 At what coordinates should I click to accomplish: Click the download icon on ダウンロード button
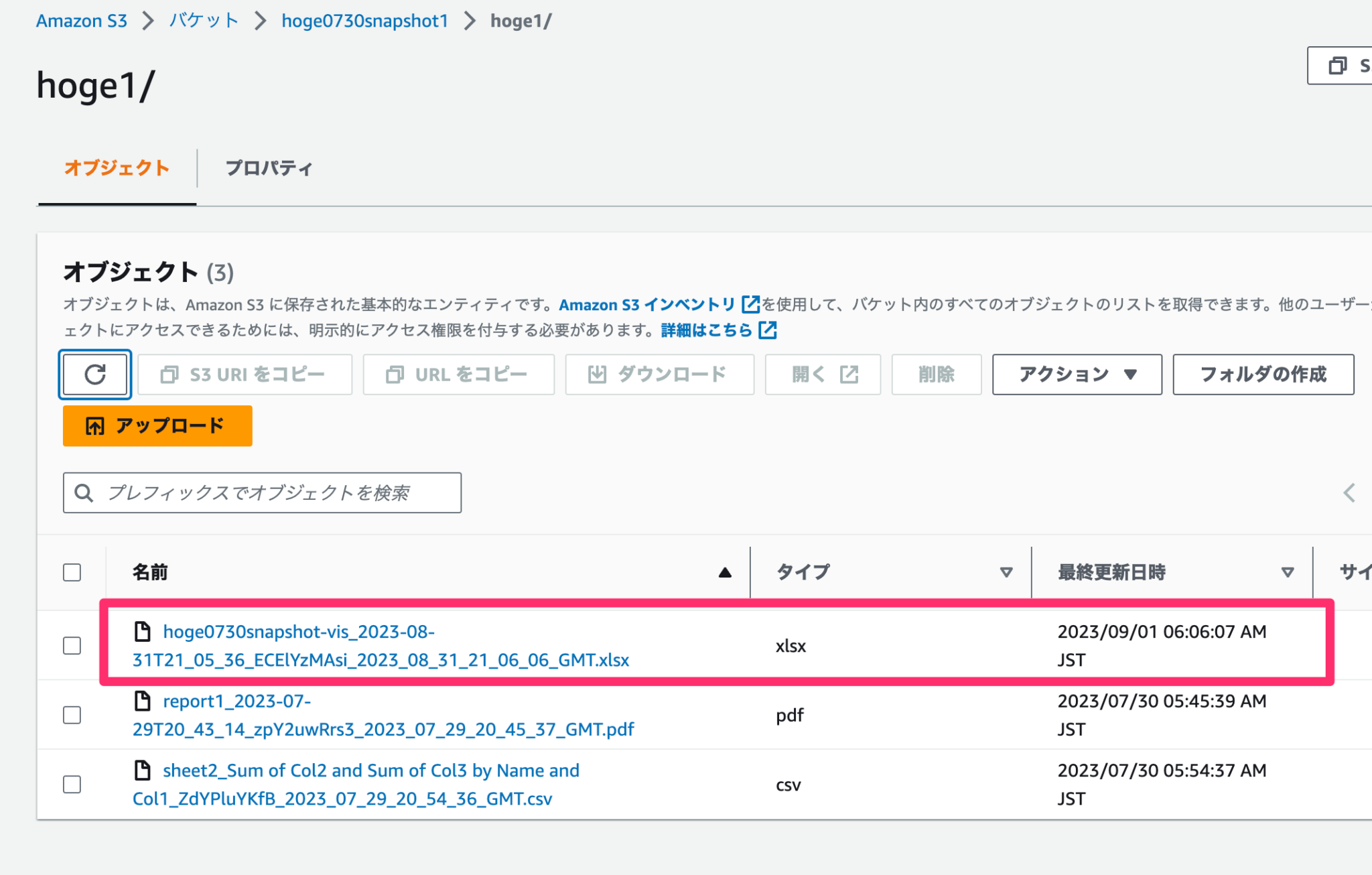pos(598,375)
